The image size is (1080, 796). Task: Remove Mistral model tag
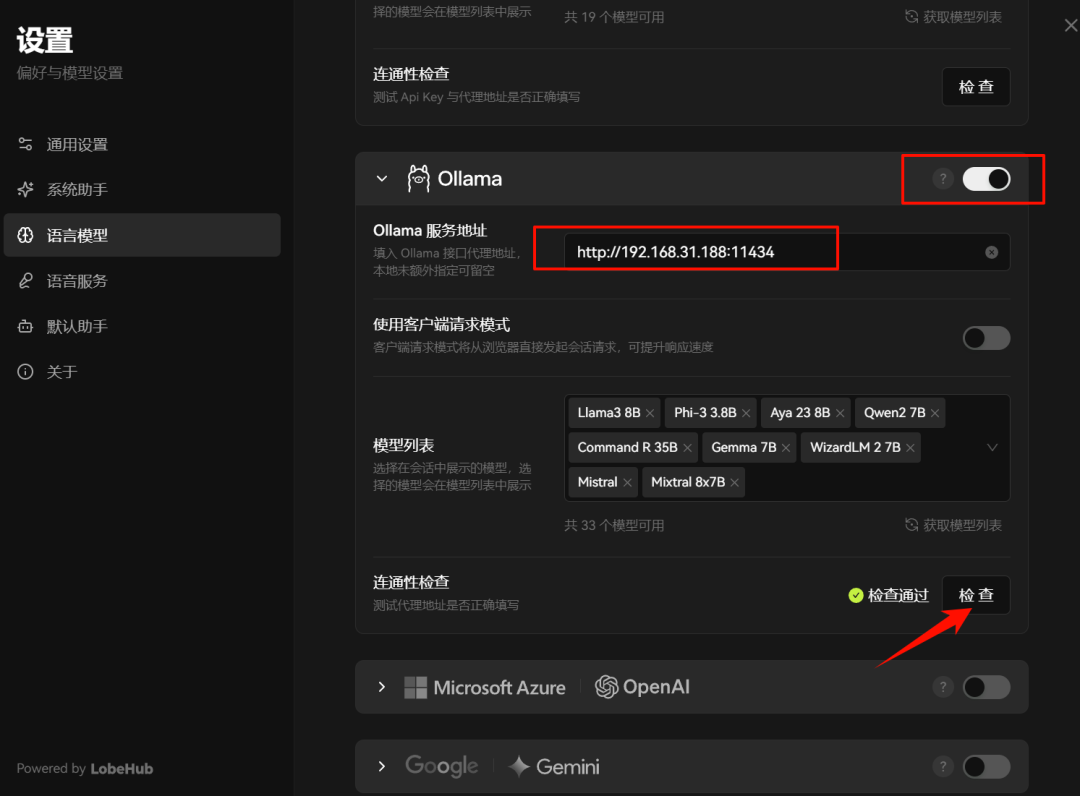click(x=627, y=483)
